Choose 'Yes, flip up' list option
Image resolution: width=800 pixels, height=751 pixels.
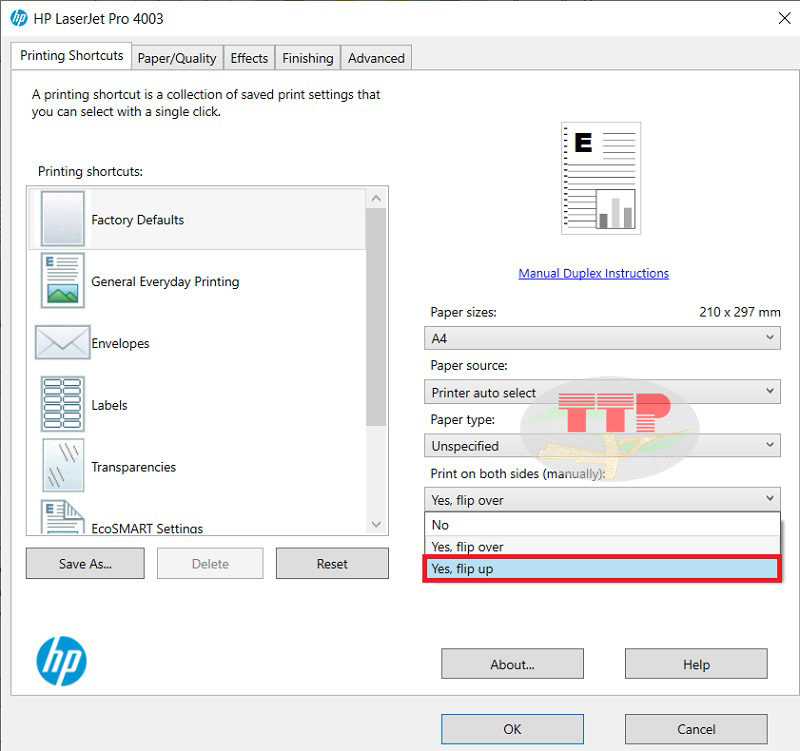602,568
